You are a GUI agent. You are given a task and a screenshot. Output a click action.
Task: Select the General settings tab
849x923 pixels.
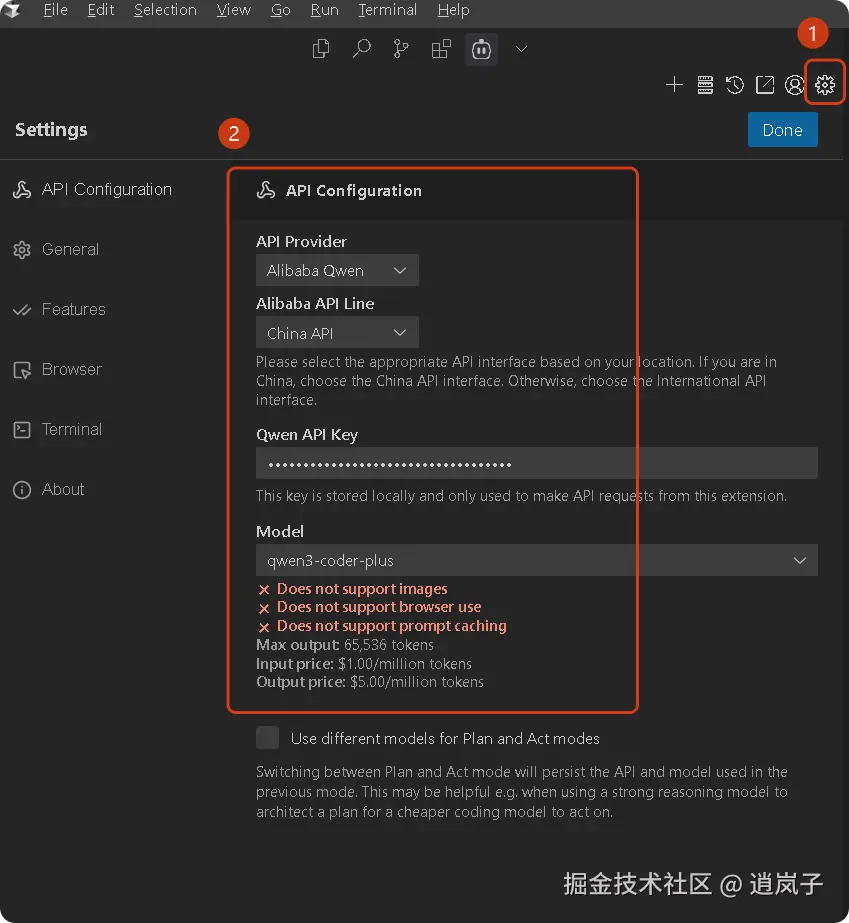pyautogui.click(x=57, y=250)
